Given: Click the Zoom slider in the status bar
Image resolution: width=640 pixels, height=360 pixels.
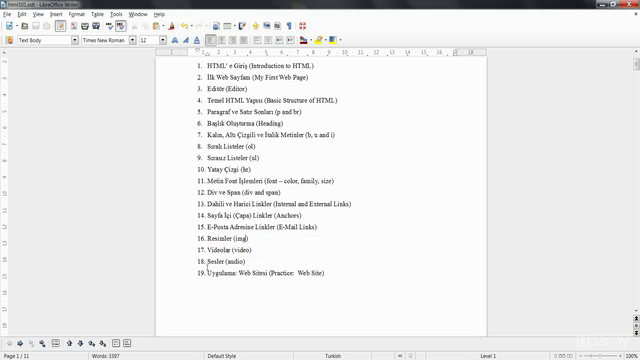Looking at the screenshot, I should coord(600,356).
